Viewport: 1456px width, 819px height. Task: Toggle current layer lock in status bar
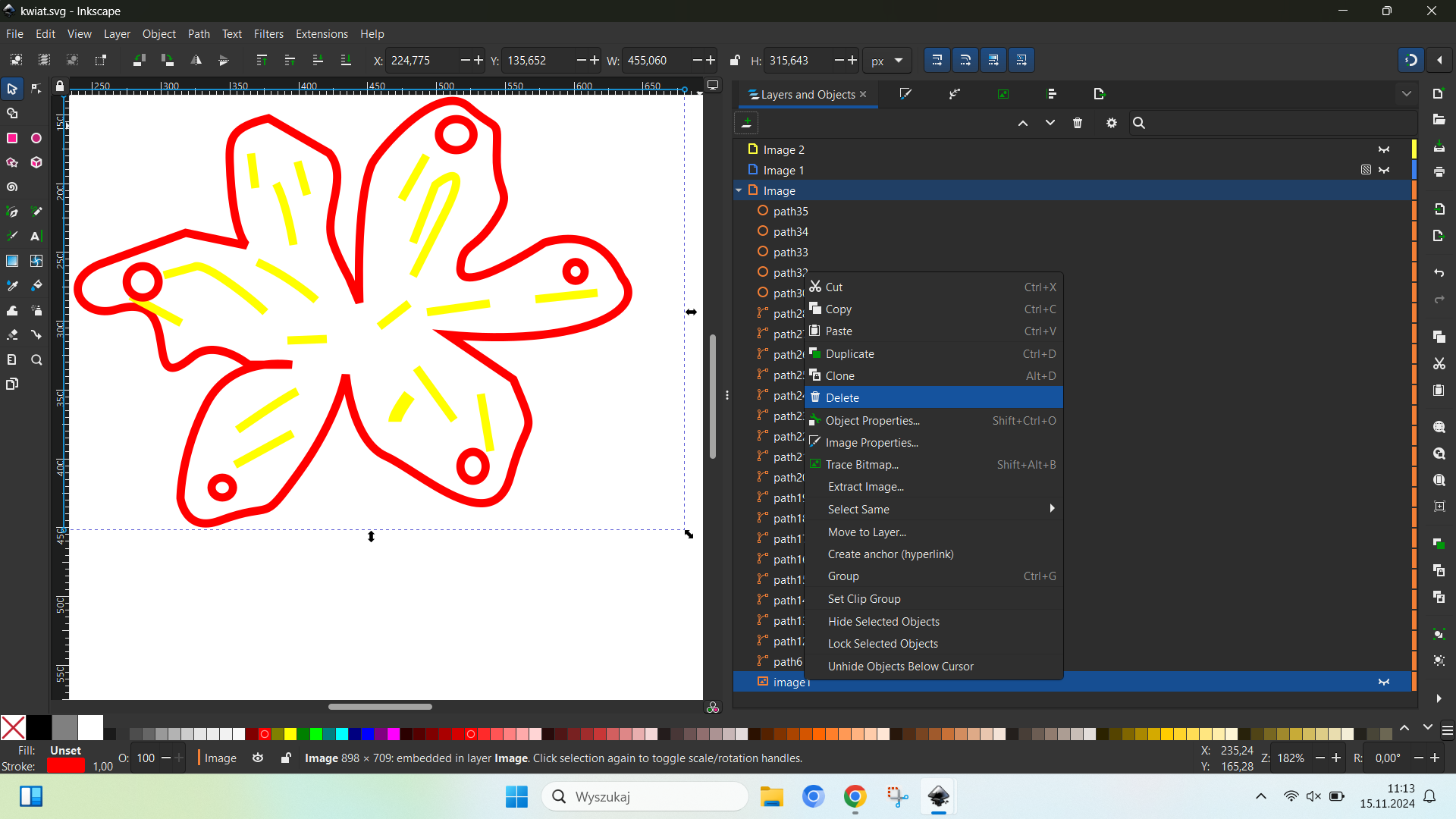point(285,758)
